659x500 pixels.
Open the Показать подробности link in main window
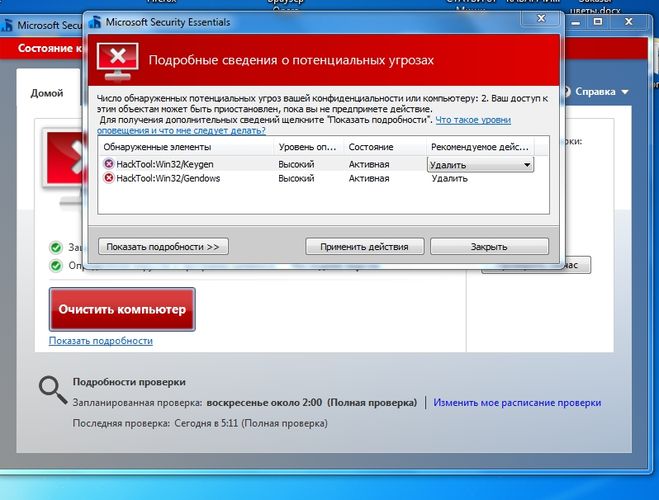point(101,341)
